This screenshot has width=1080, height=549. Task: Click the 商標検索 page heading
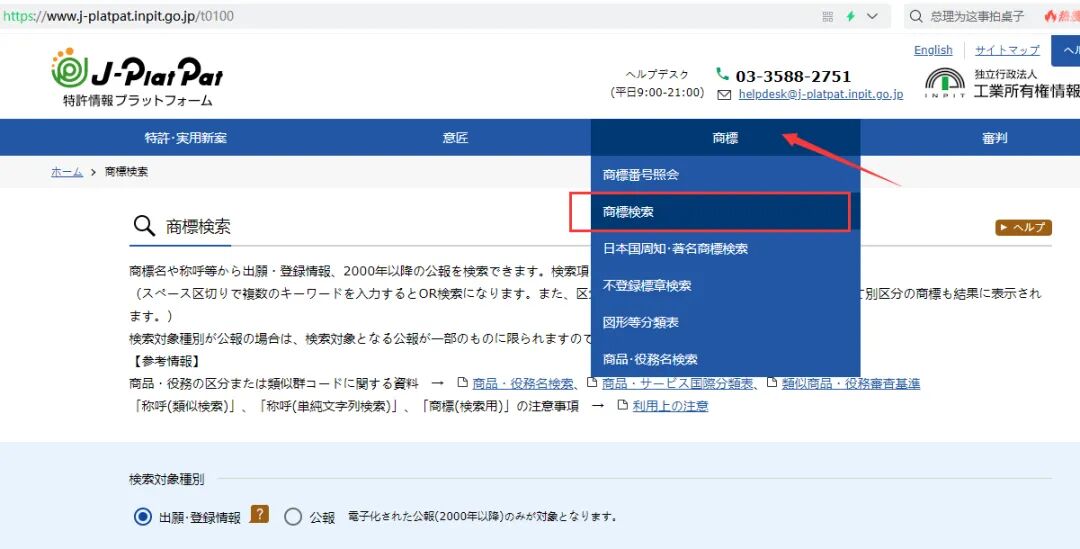198,226
